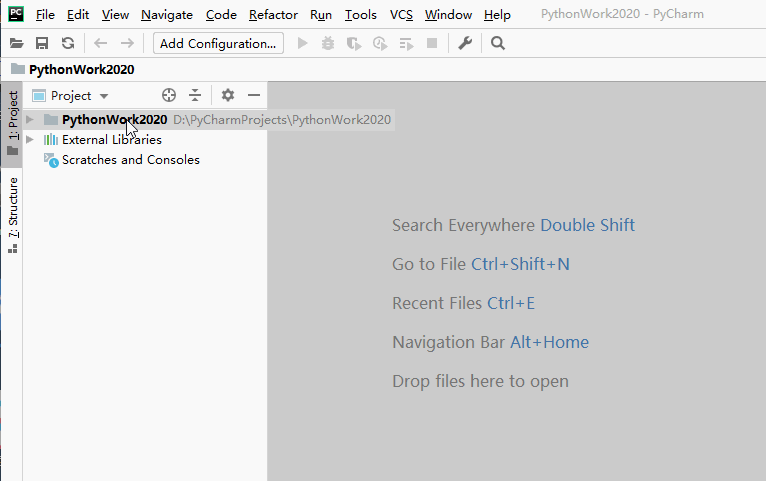Click the Double Shift shortcut text
This screenshot has width=766, height=481.
coord(587,225)
